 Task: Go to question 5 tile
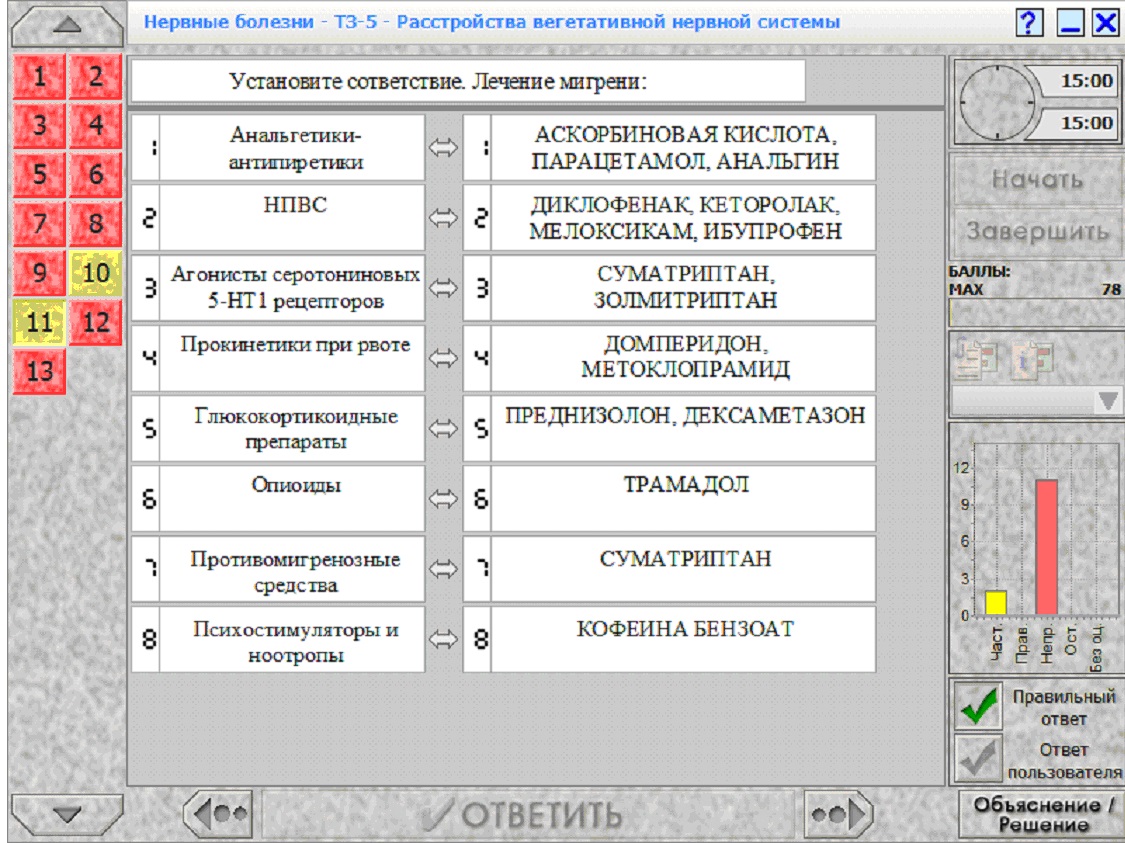point(39,174)
